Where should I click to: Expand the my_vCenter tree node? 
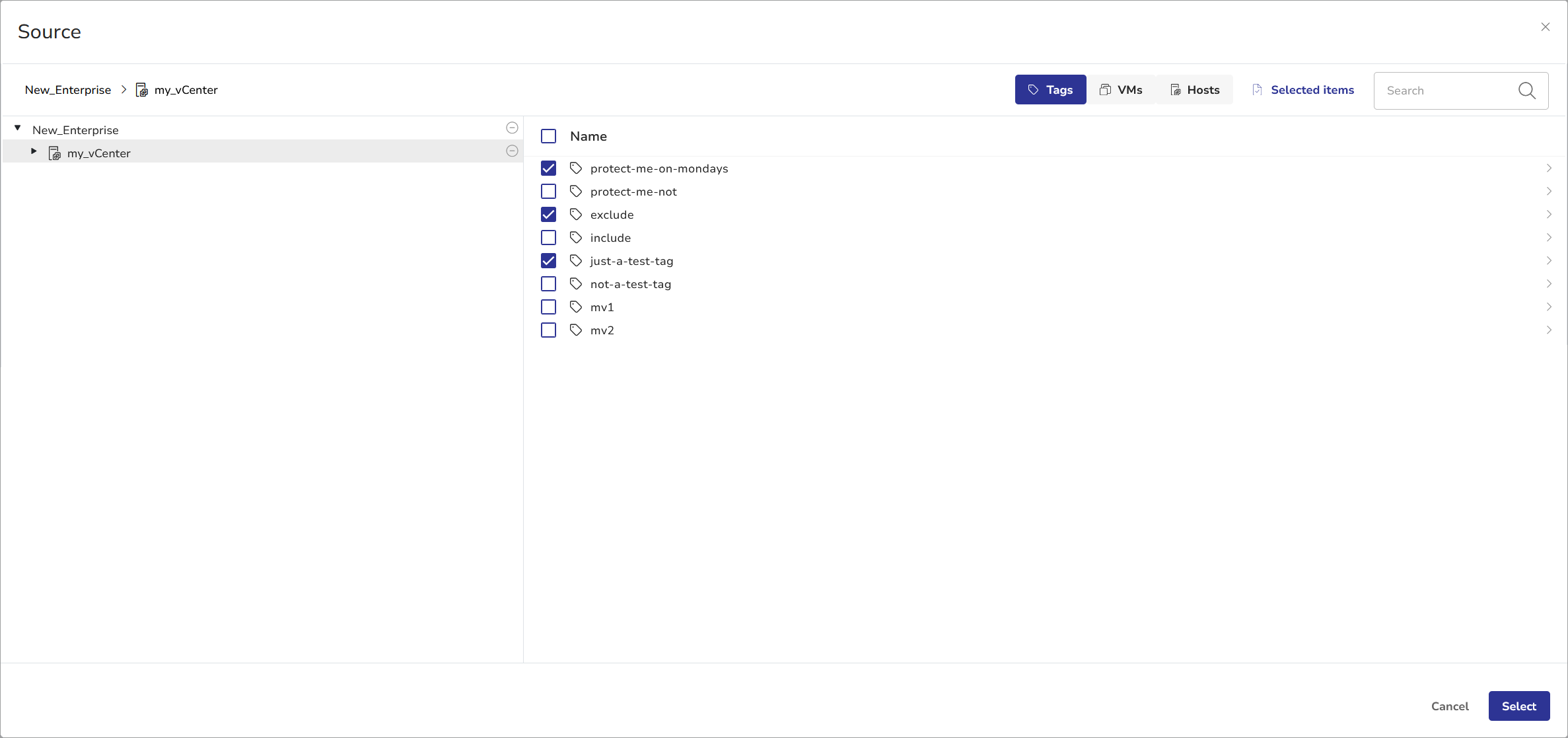[34, 151]
